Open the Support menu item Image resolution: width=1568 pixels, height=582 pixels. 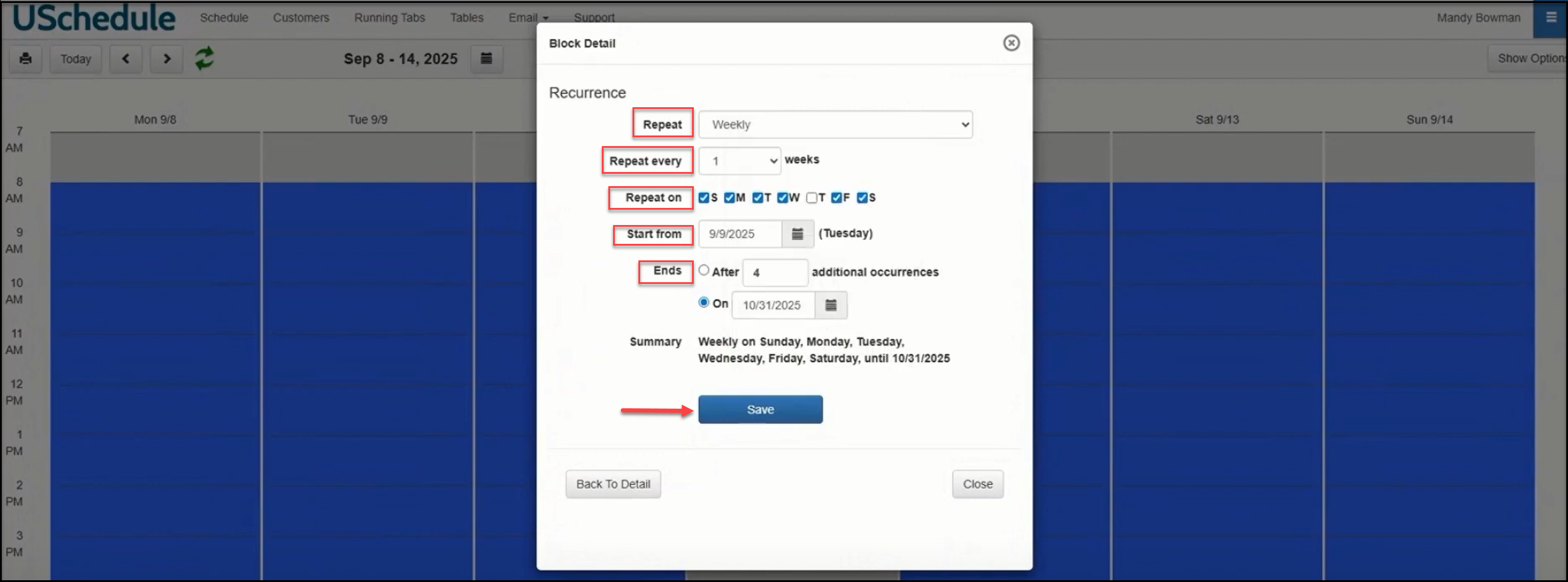594,18
